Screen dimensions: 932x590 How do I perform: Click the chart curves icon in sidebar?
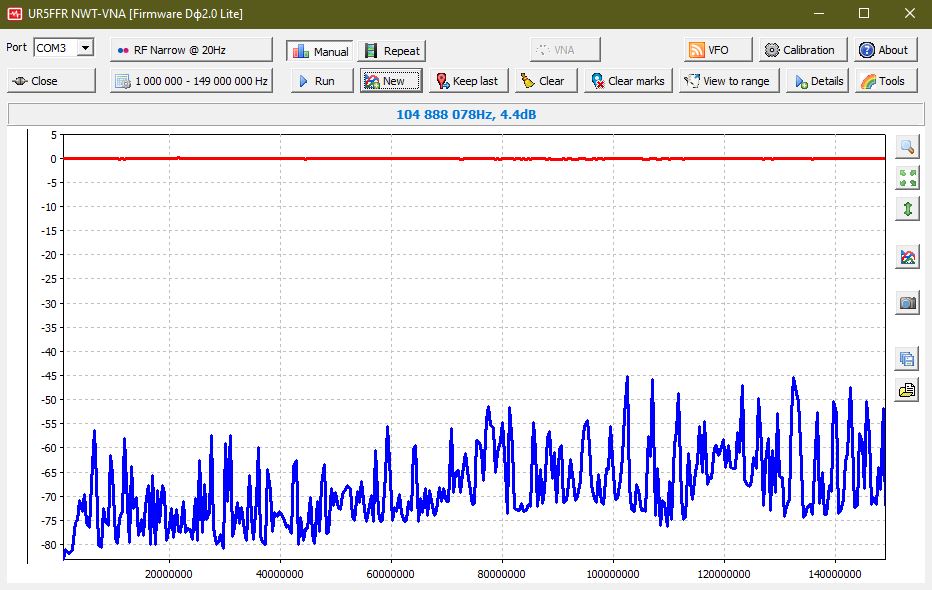(907, 257)
